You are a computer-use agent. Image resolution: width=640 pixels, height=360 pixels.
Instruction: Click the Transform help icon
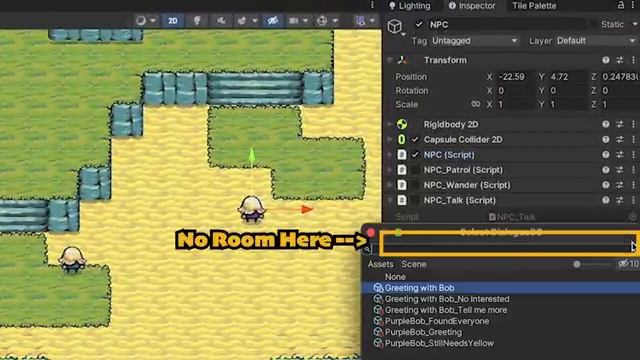(606, 60)
